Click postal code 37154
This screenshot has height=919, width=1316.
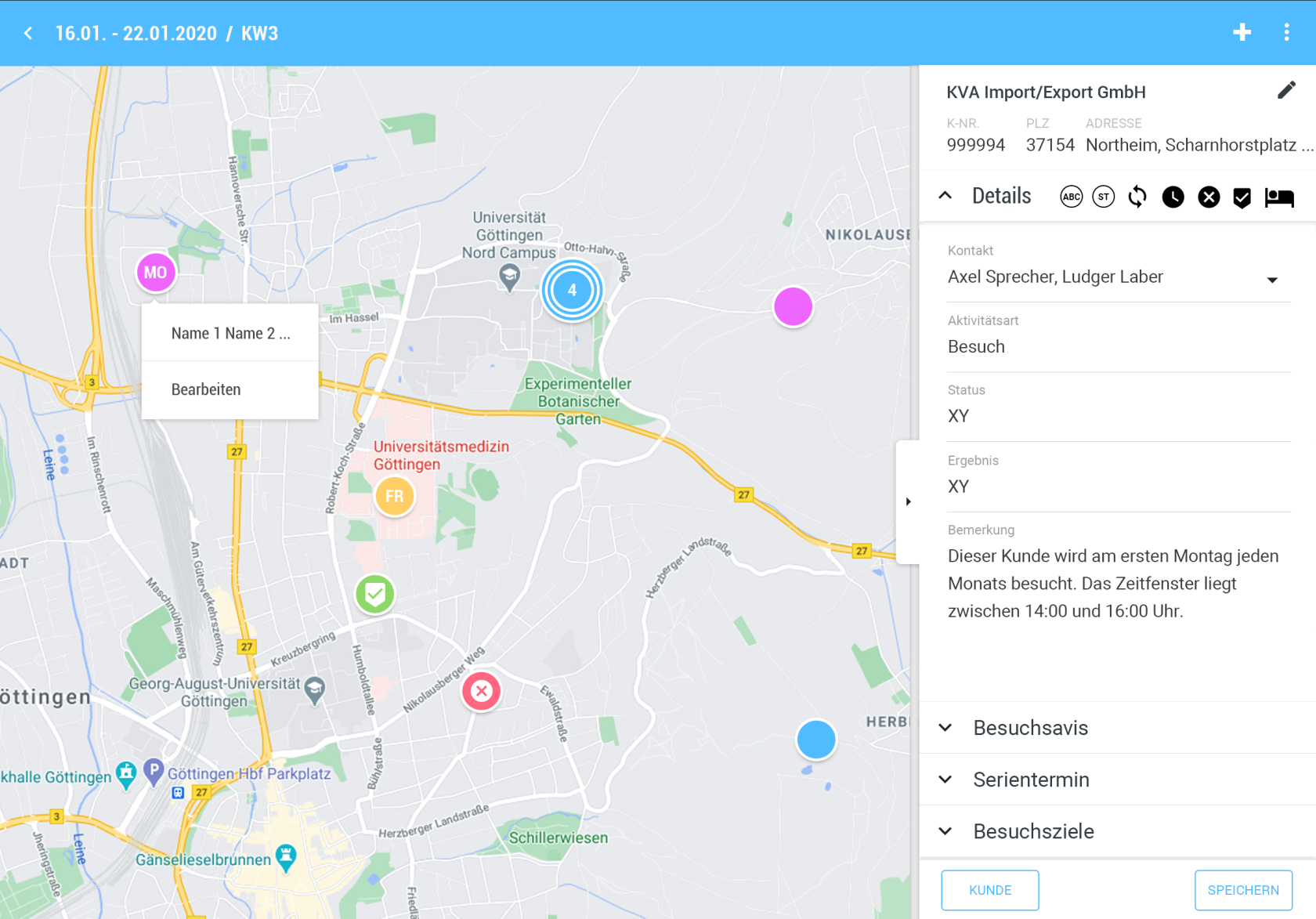(1050, 145)
